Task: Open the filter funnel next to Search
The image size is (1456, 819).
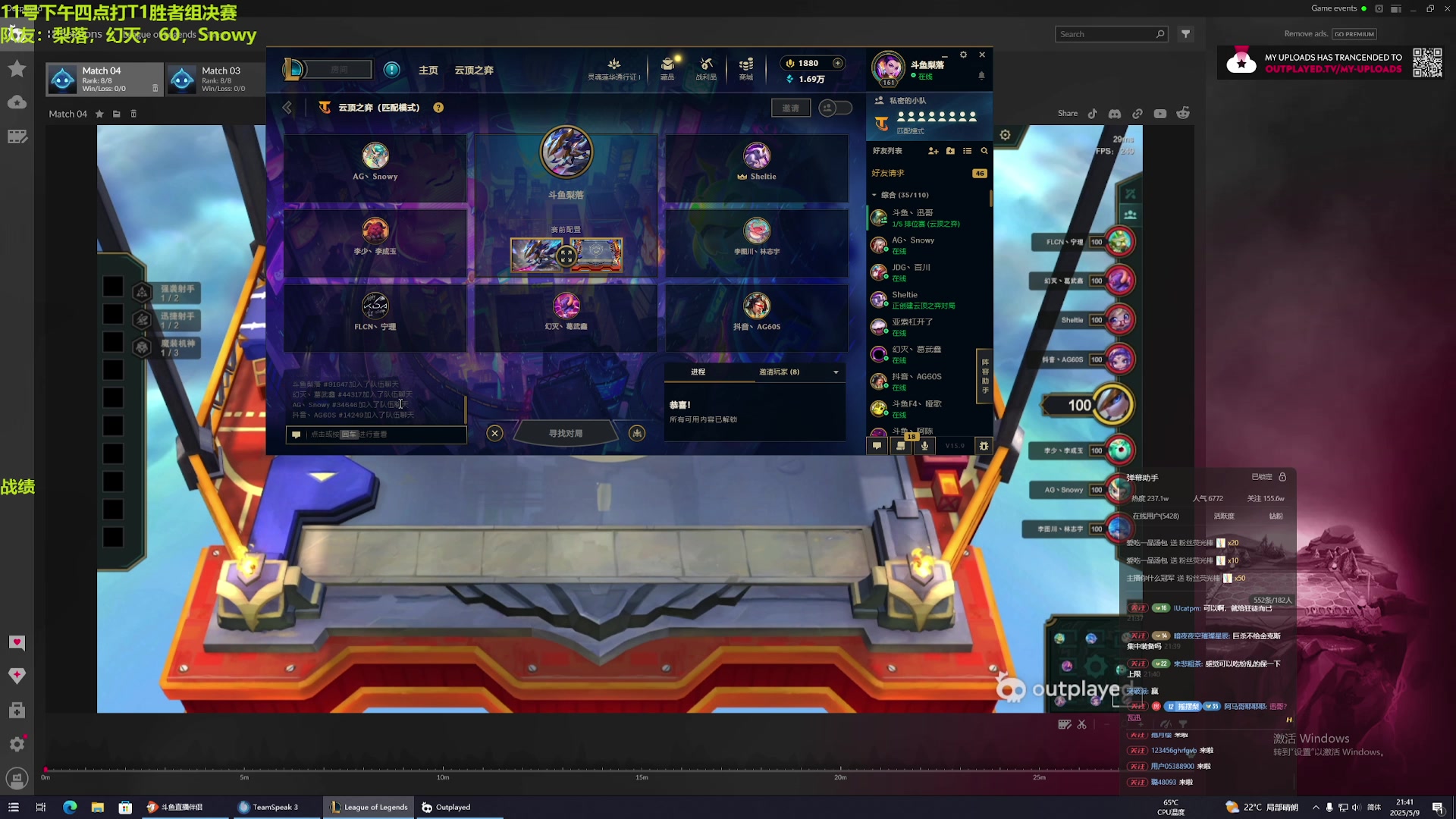Action: pos(1186,34)
